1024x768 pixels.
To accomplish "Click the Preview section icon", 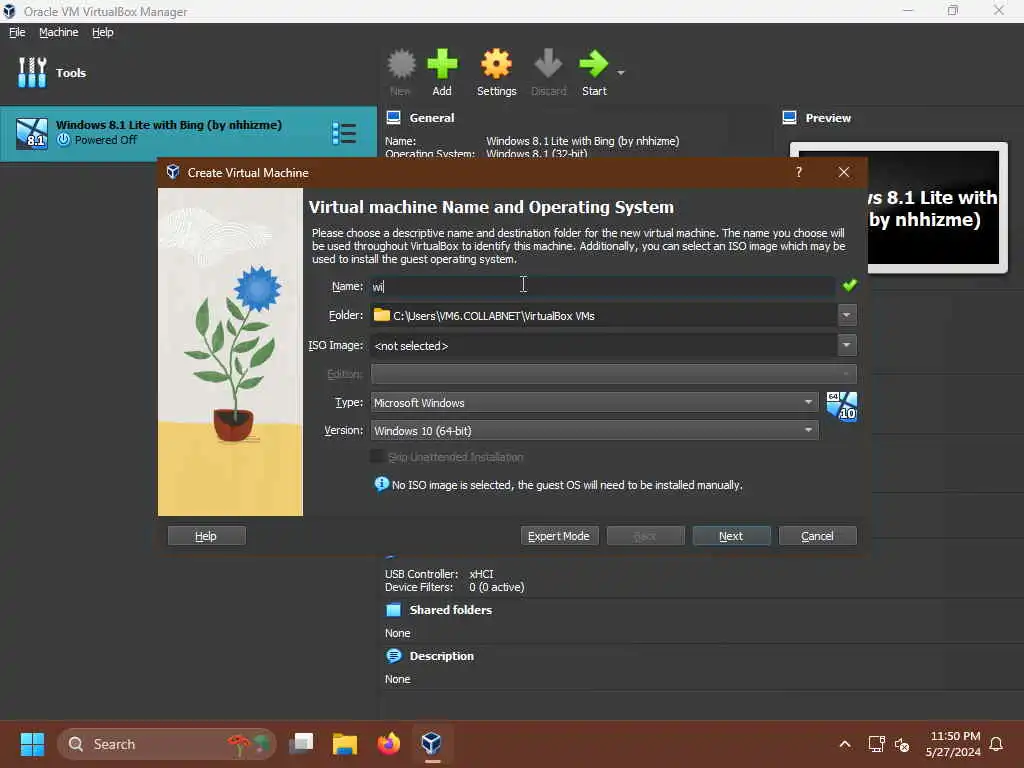I will (x=789, y=118).
